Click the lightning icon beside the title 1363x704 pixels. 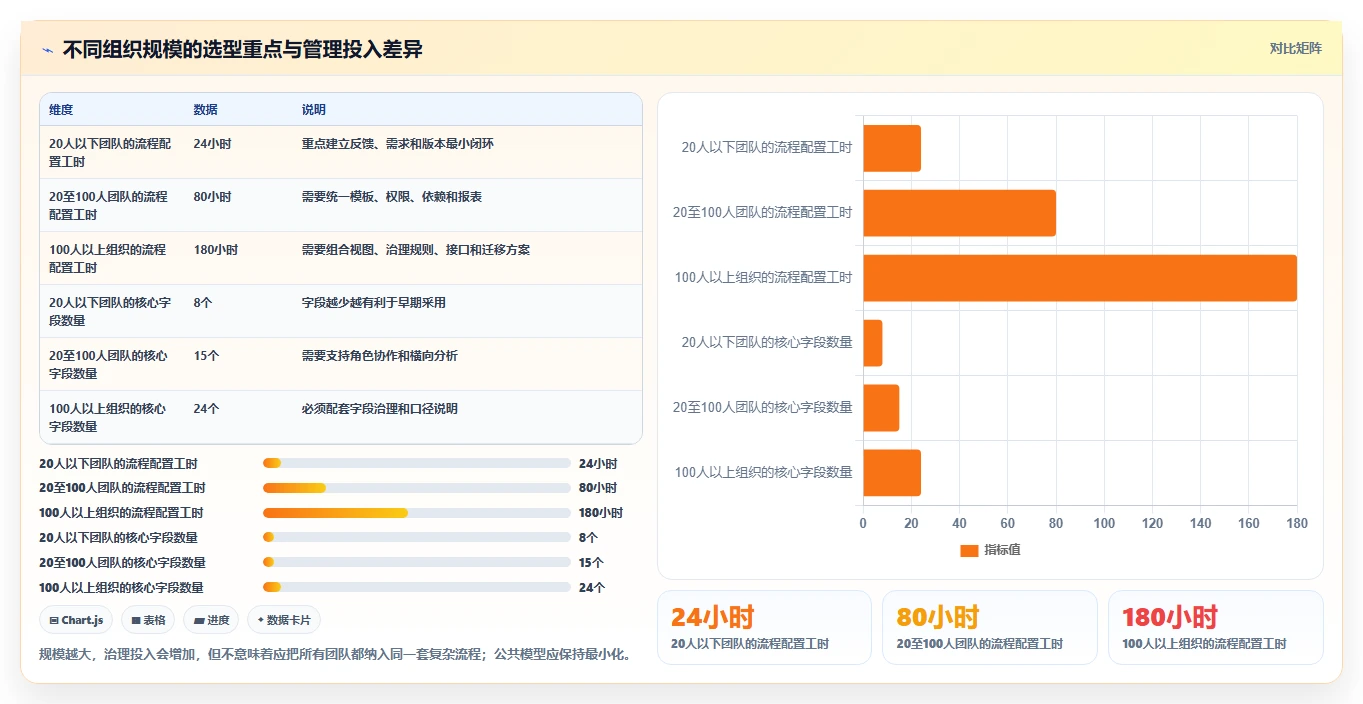coord(47,50)
